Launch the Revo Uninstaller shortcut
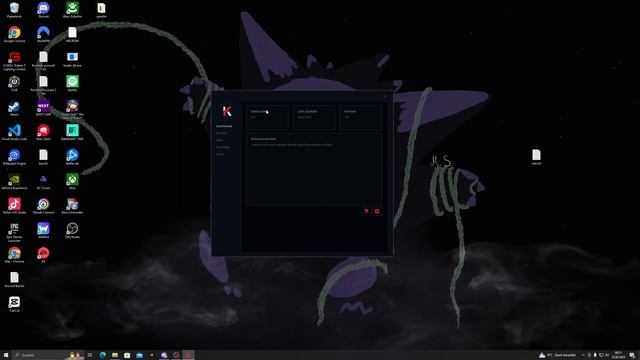The height and width of the screenshot is (360, 640). click(72, 206)
